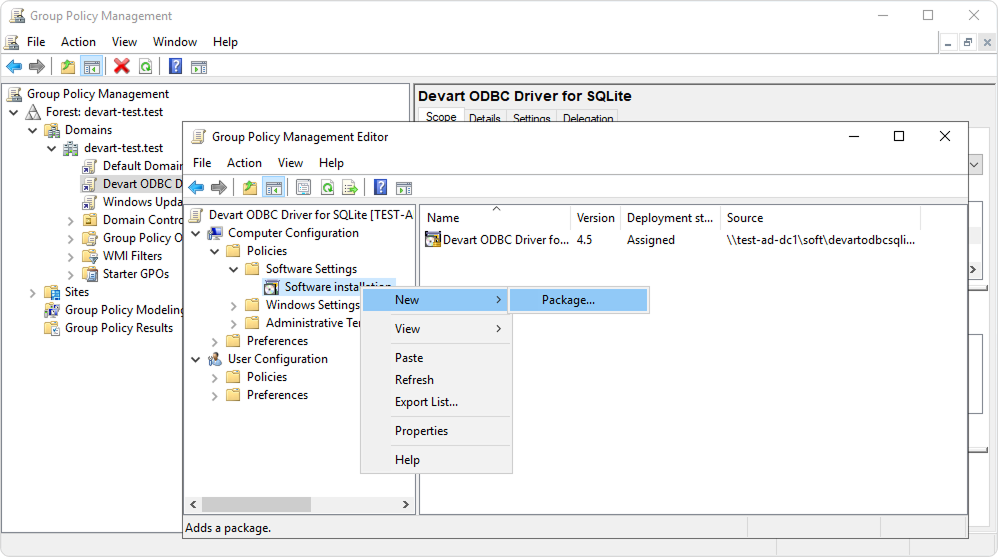Click Group Policy Modeling icon
This screenshot has height=557, width=998.
[x=52, y=310]
